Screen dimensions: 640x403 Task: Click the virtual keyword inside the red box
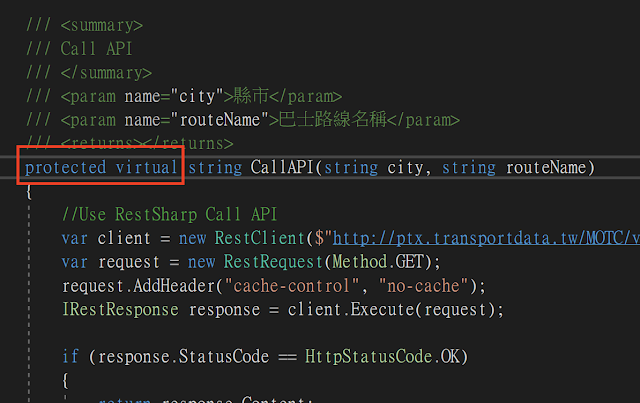(x=146, y=167)
